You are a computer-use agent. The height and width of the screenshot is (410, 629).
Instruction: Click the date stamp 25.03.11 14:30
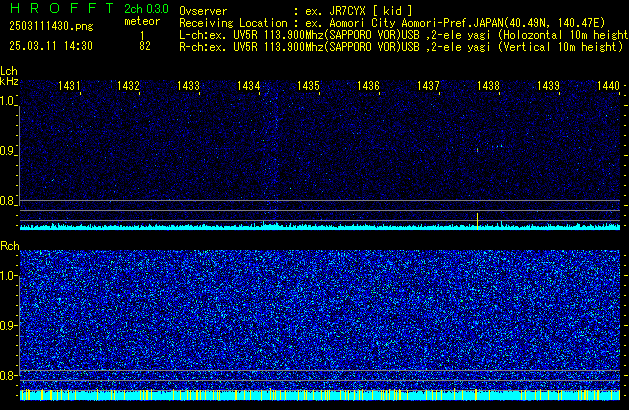51,46
